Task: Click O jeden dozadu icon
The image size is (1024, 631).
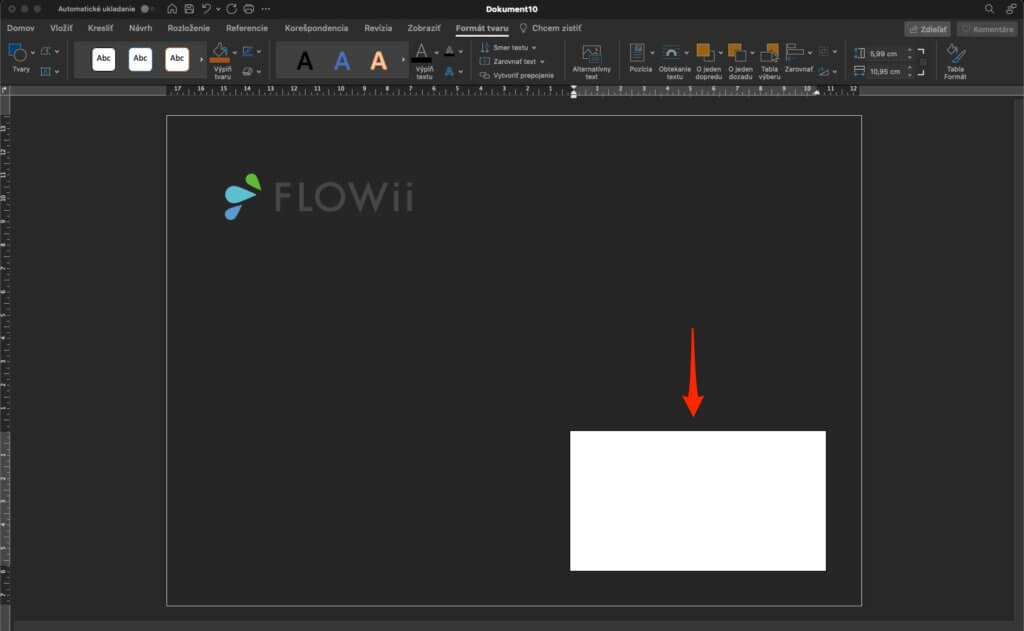Action: (736, 54)
